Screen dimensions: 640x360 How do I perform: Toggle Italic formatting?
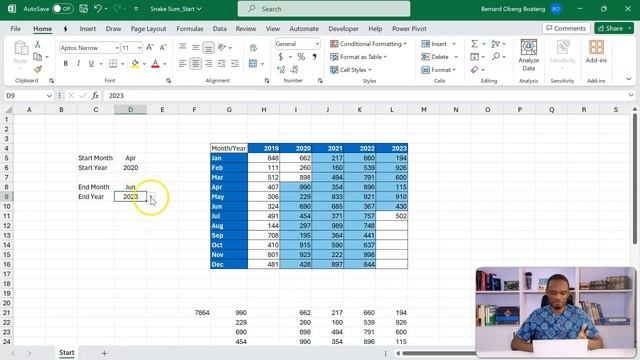(x=78, y=64)
